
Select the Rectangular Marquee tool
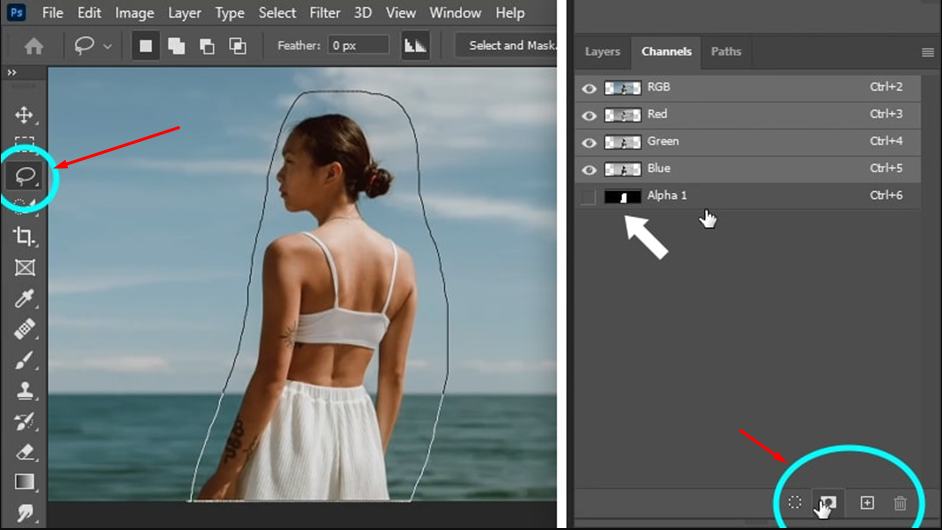point(24,142)
